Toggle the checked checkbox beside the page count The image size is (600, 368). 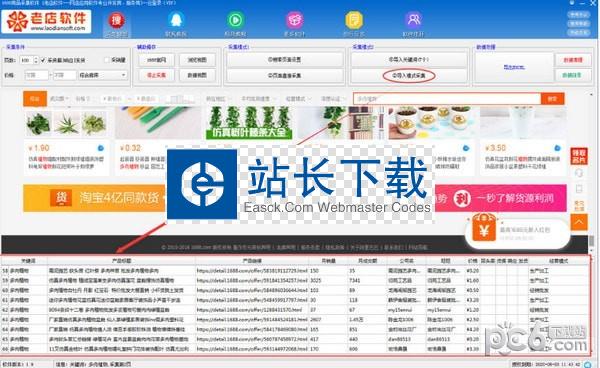click(x=43, y=60)
